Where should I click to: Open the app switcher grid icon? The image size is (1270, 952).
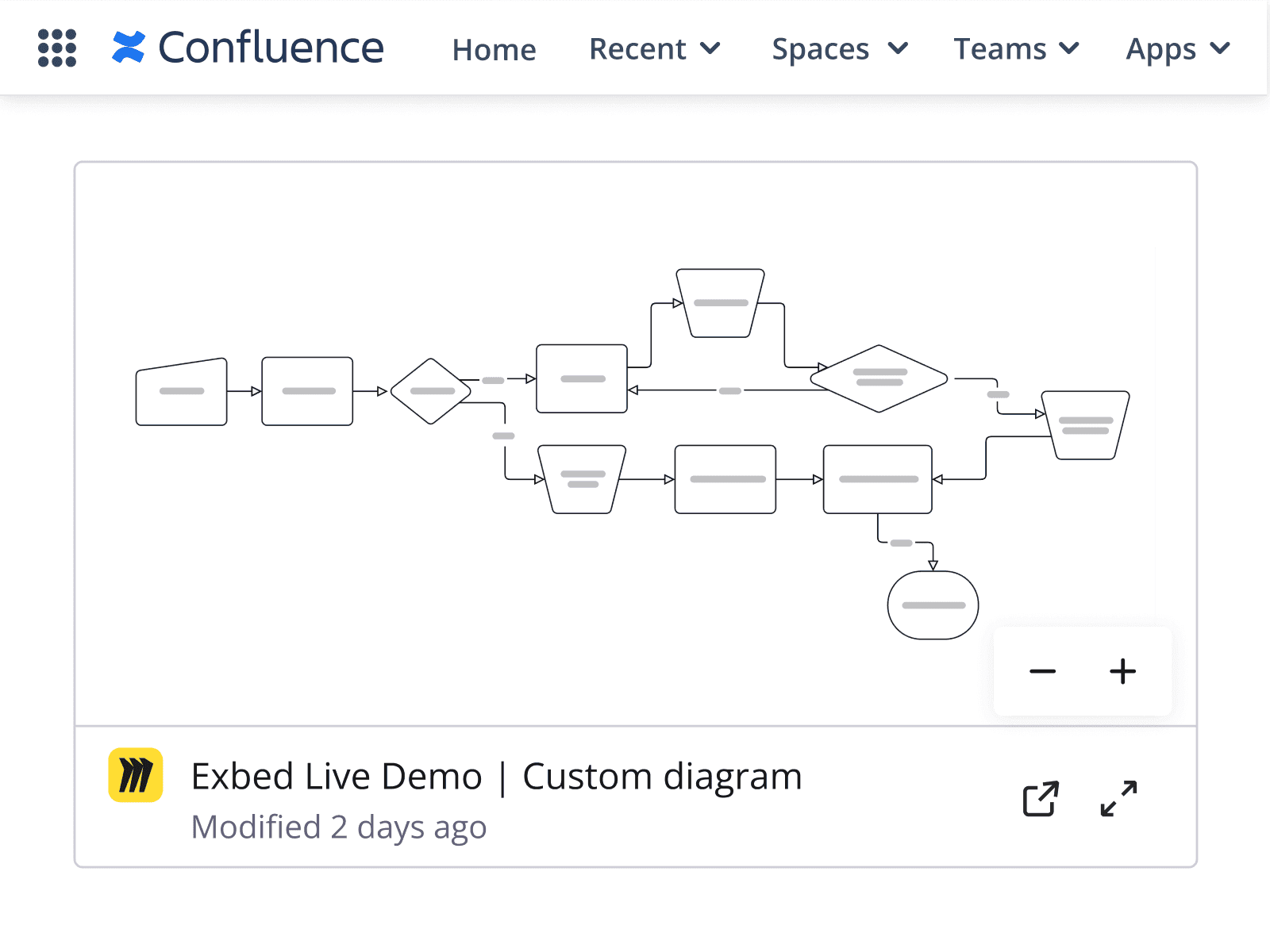(x=57, y=48)
